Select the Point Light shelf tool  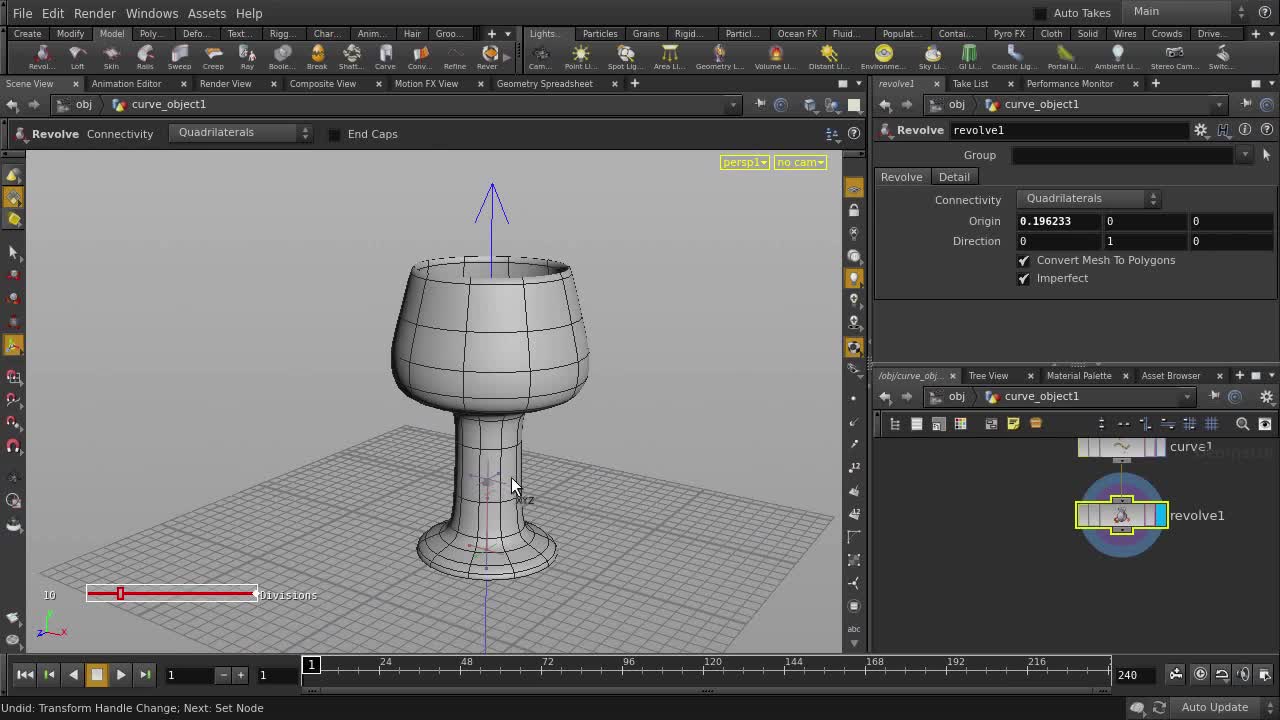(581, 55)
